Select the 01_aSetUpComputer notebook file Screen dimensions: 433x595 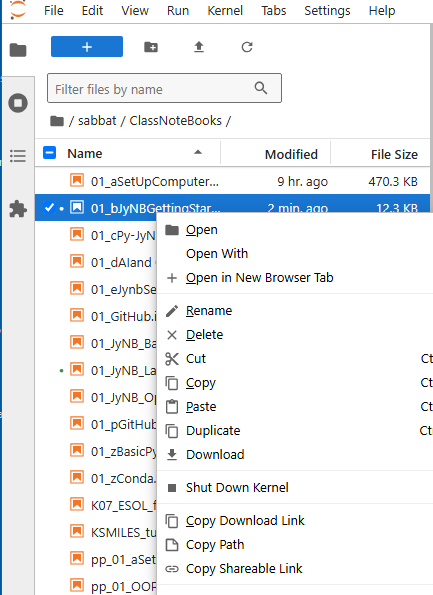click(x=232, y=181)
